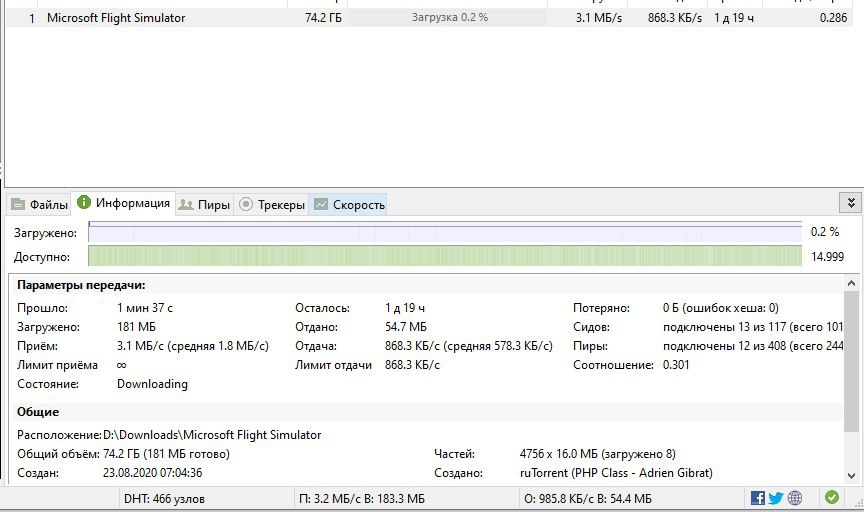Click the availability value 14.999
The width and height of the screenshot is (864, 512).
(x=827, y=256)
